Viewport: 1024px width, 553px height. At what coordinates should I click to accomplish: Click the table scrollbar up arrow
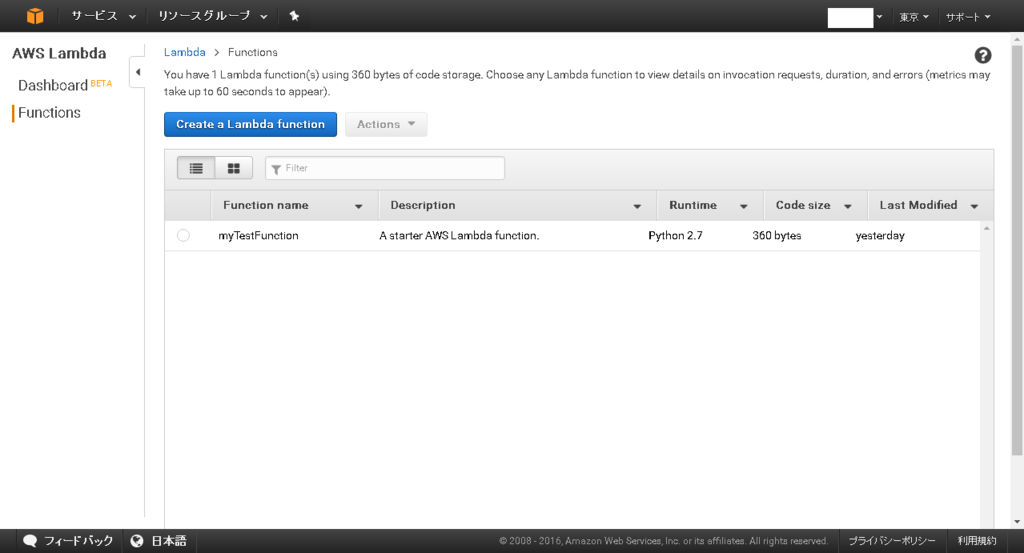click(x=987, y=228)
